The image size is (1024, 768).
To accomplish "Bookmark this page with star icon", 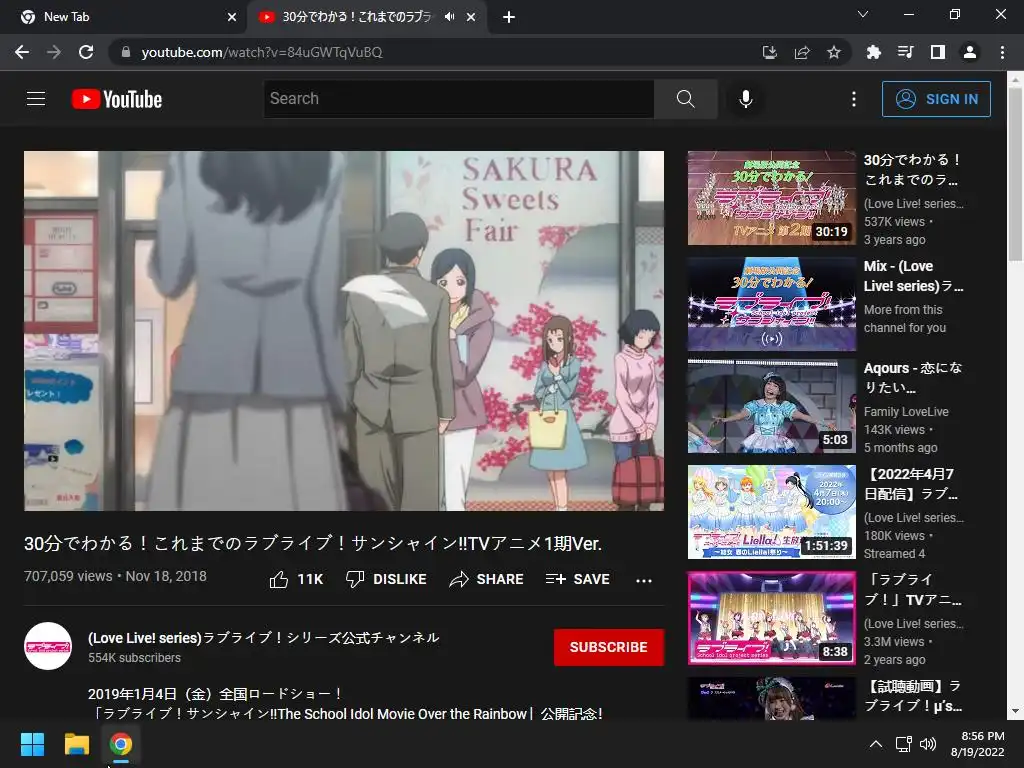I will (x=834, y=52).
